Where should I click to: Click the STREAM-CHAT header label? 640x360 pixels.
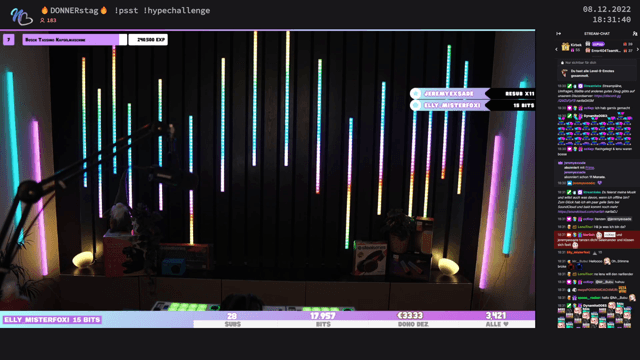(597, 33)
